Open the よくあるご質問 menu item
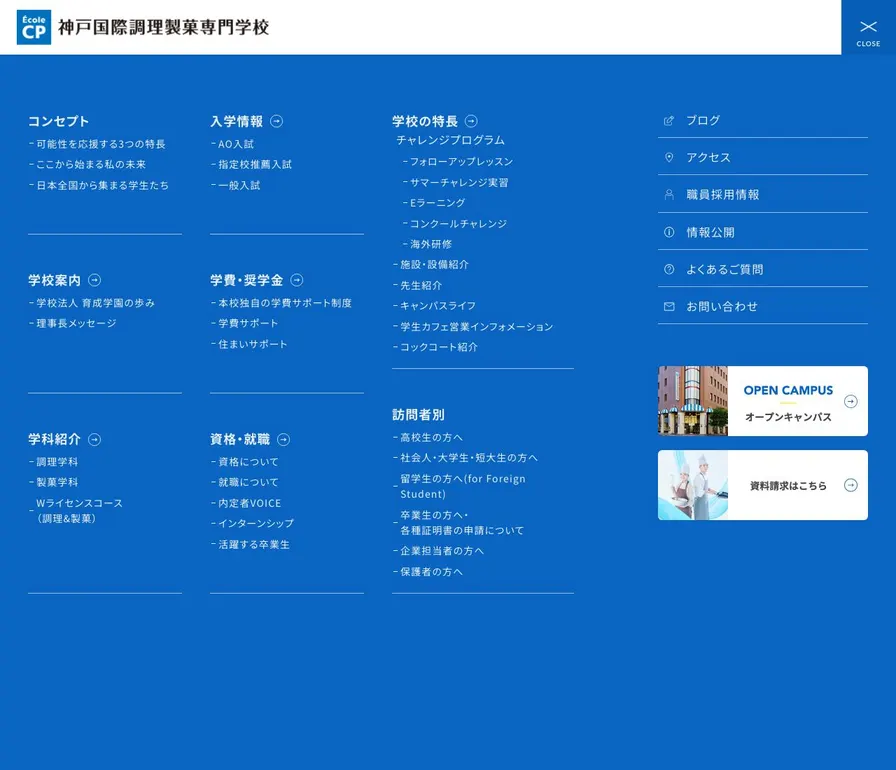The image size is (896, 770). pos(763,269)
